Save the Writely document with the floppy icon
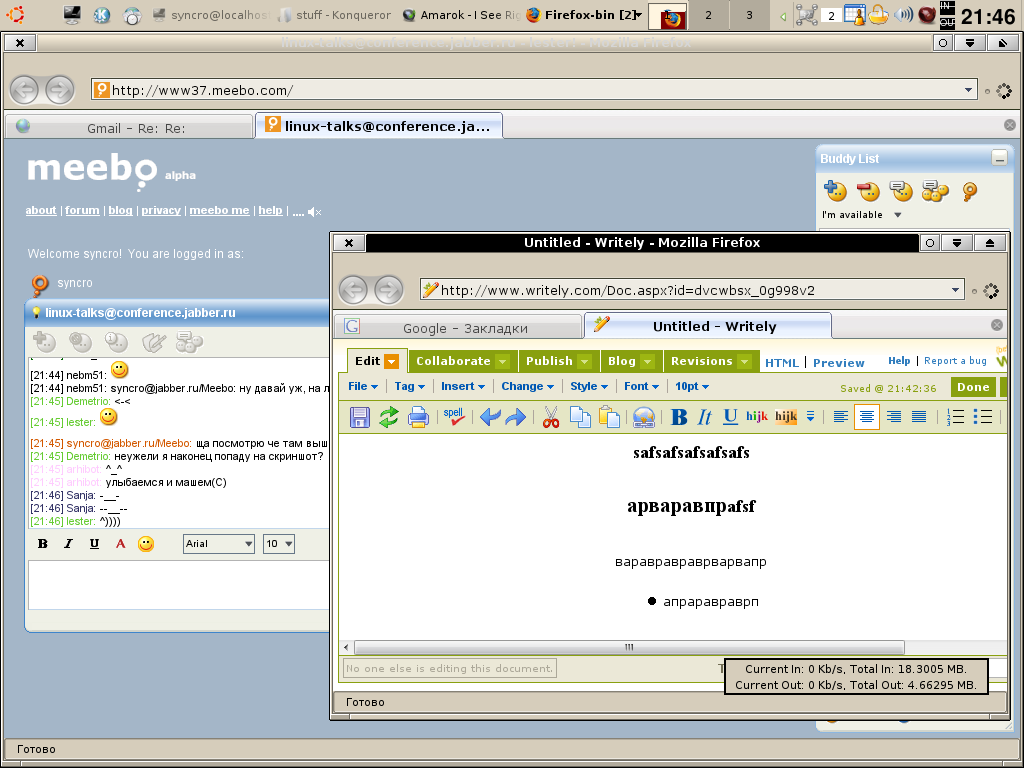Screen dimensions: 1024x768 click(x=360, y=417)
